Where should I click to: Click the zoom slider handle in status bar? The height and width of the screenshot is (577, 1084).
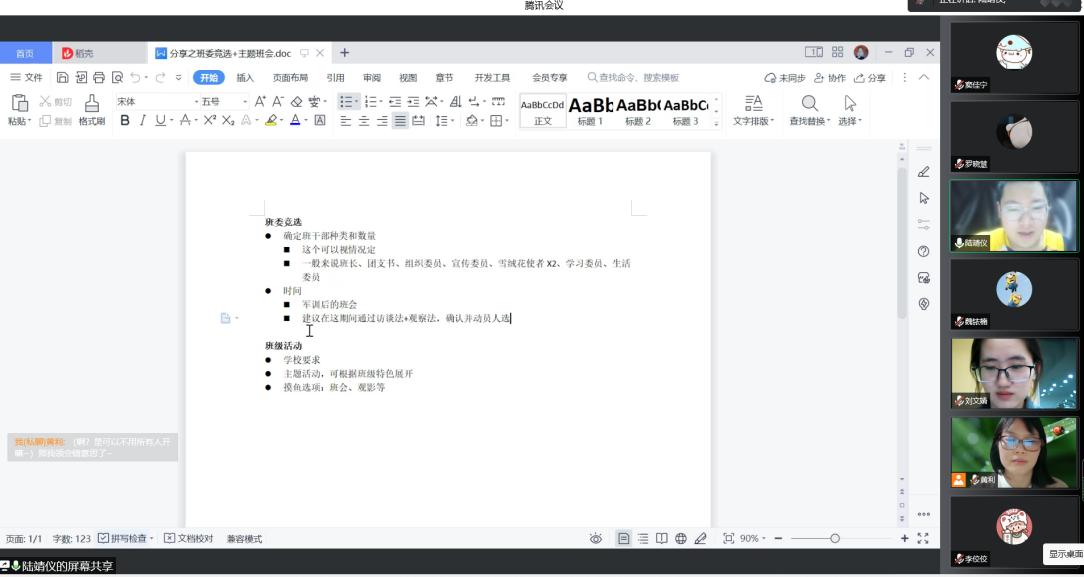(835, 538)
